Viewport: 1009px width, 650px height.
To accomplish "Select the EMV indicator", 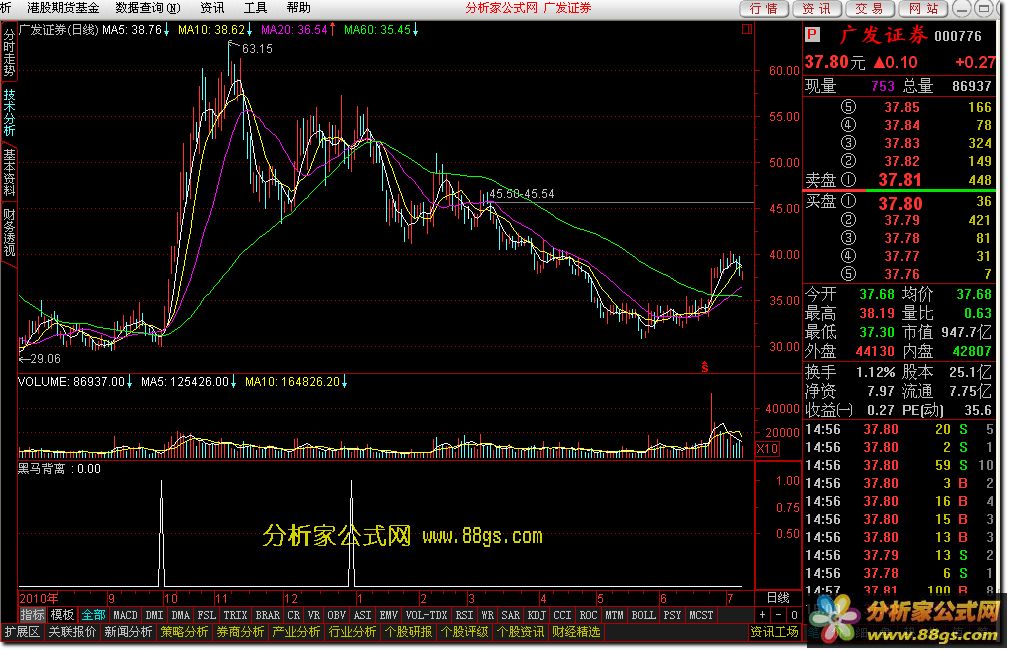I will click(x=389, y=615).
